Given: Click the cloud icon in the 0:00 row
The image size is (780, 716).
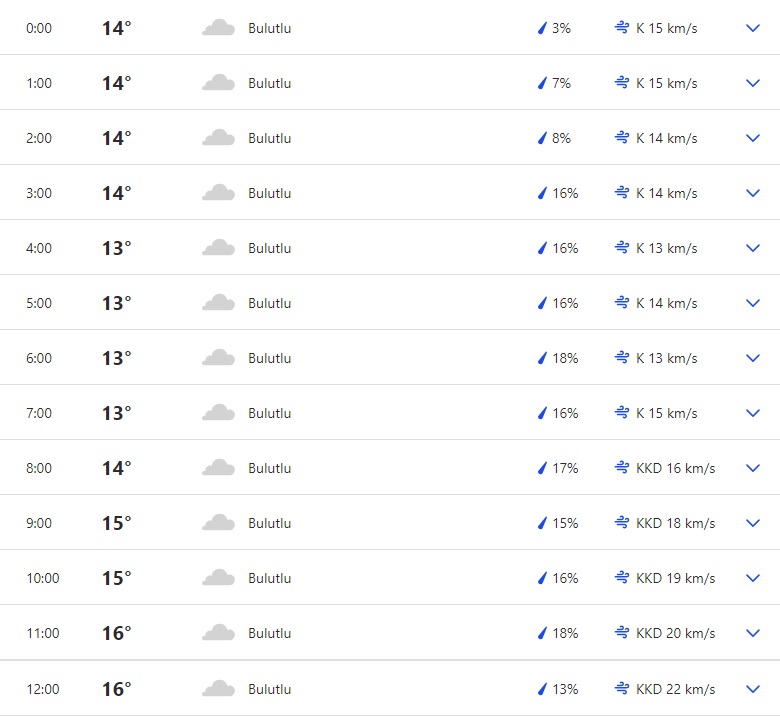Looking at the screenshot, I should (x=218, y=28).
